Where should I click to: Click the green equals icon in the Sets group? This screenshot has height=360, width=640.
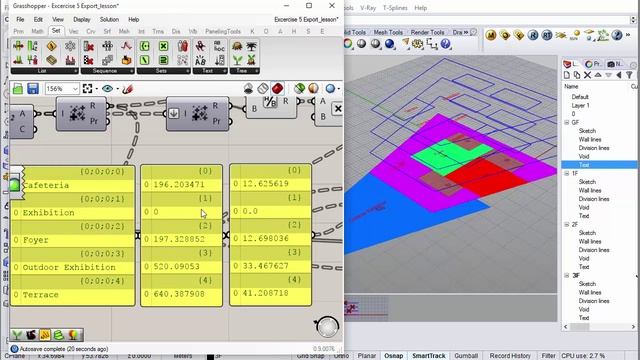click(163, 60)
